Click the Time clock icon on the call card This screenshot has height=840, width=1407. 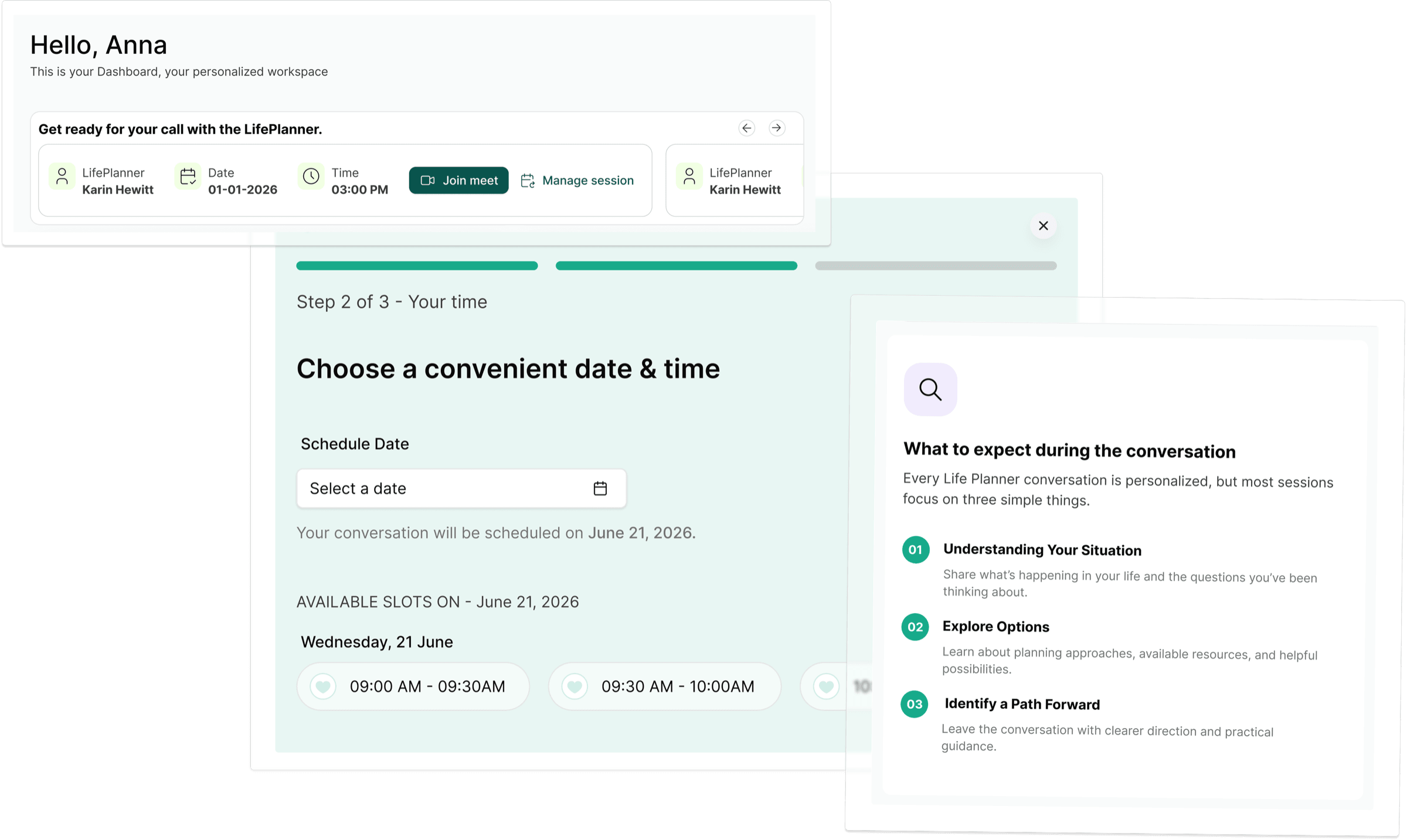pyautogui.click(x=311, y=176)
